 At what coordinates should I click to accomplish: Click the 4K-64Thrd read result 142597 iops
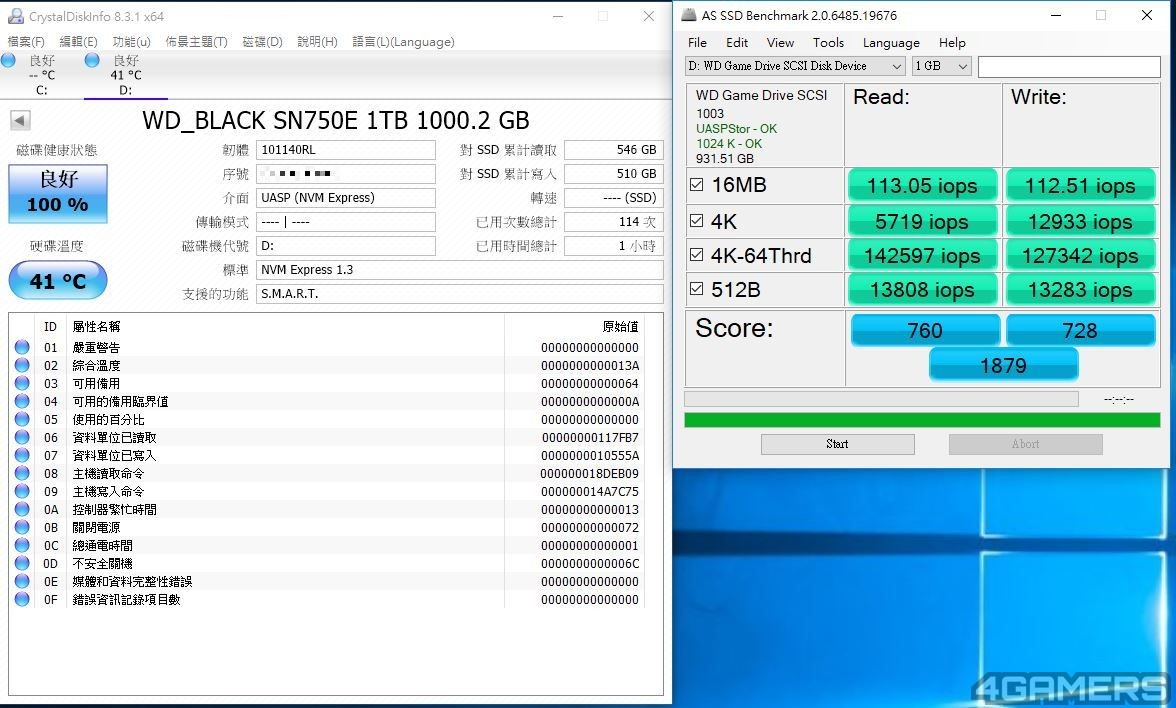(x=922, y=256)
